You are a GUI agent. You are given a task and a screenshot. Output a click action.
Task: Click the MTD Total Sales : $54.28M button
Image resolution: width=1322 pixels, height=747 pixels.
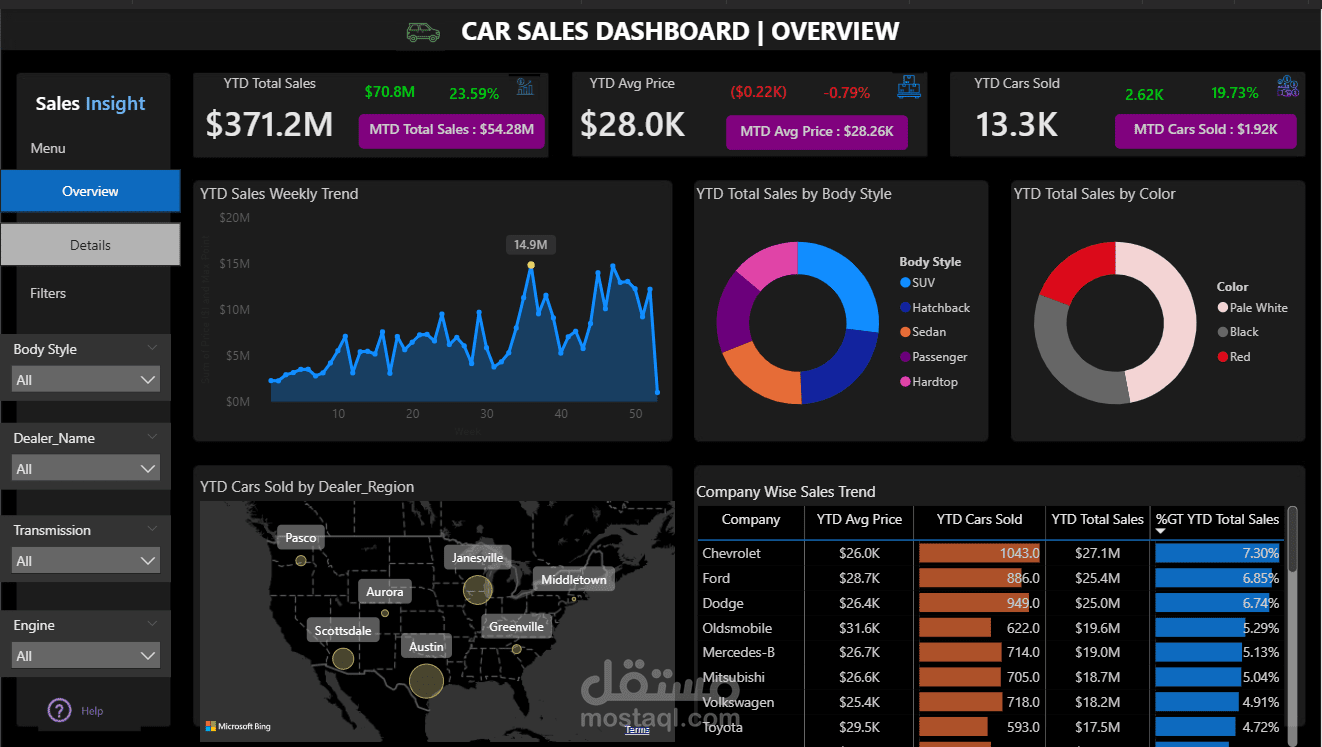click(452, 130)
